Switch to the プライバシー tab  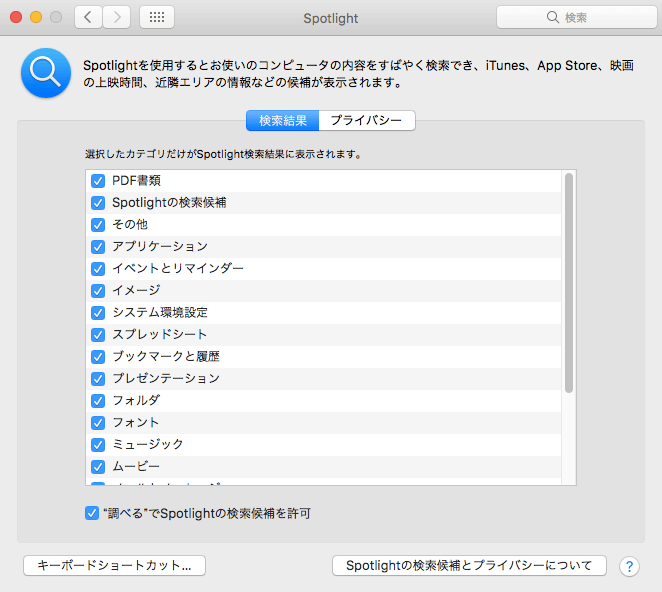point(366,121)
